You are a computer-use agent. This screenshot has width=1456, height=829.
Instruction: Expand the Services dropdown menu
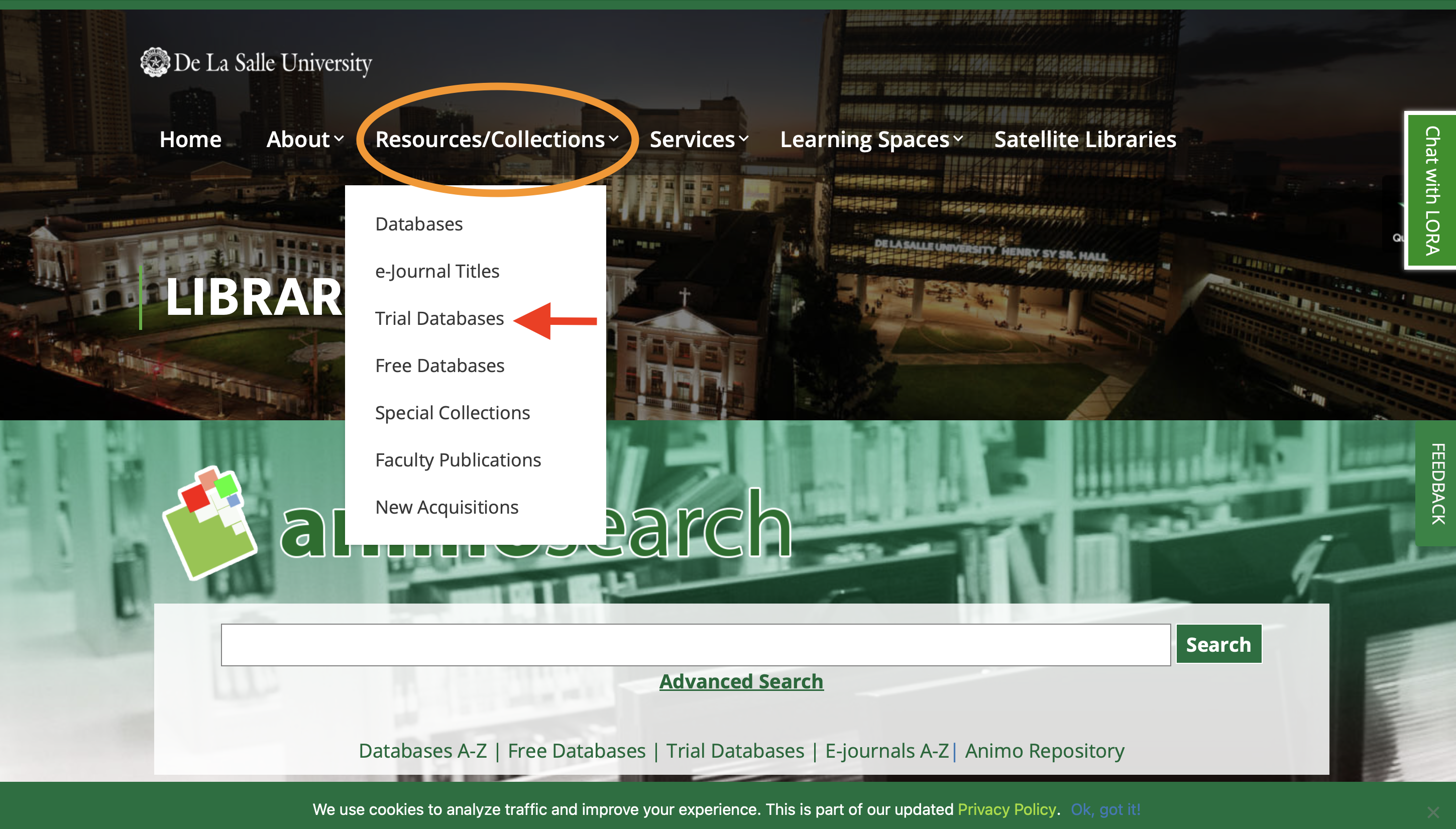699,140
